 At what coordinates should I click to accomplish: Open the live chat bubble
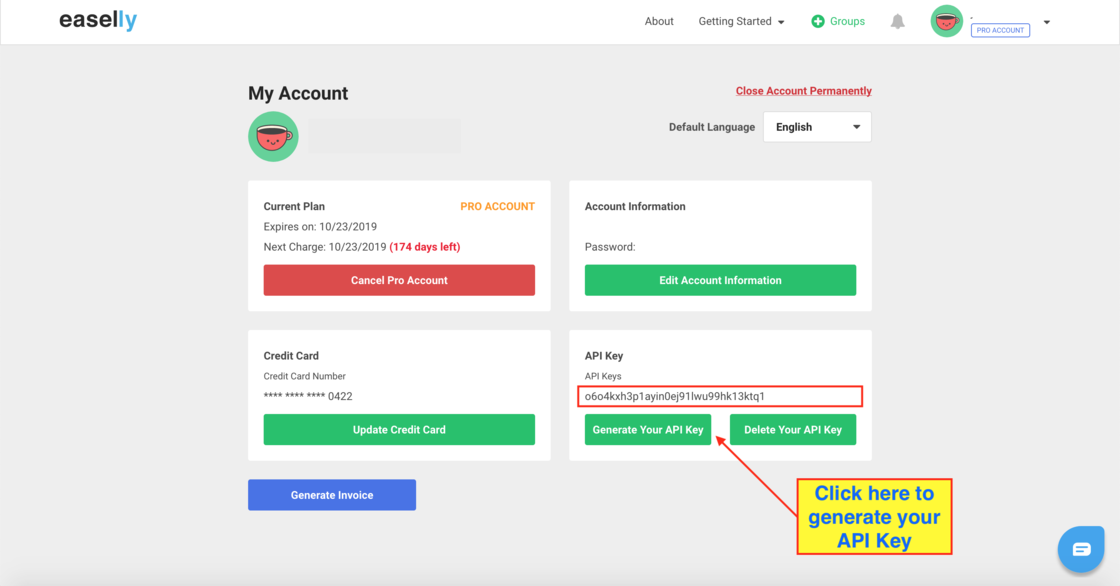[x=1081, y=549]
